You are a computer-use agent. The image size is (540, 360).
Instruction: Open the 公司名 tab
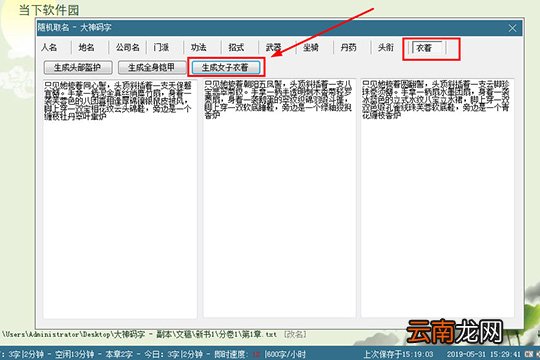pos(127,47)
